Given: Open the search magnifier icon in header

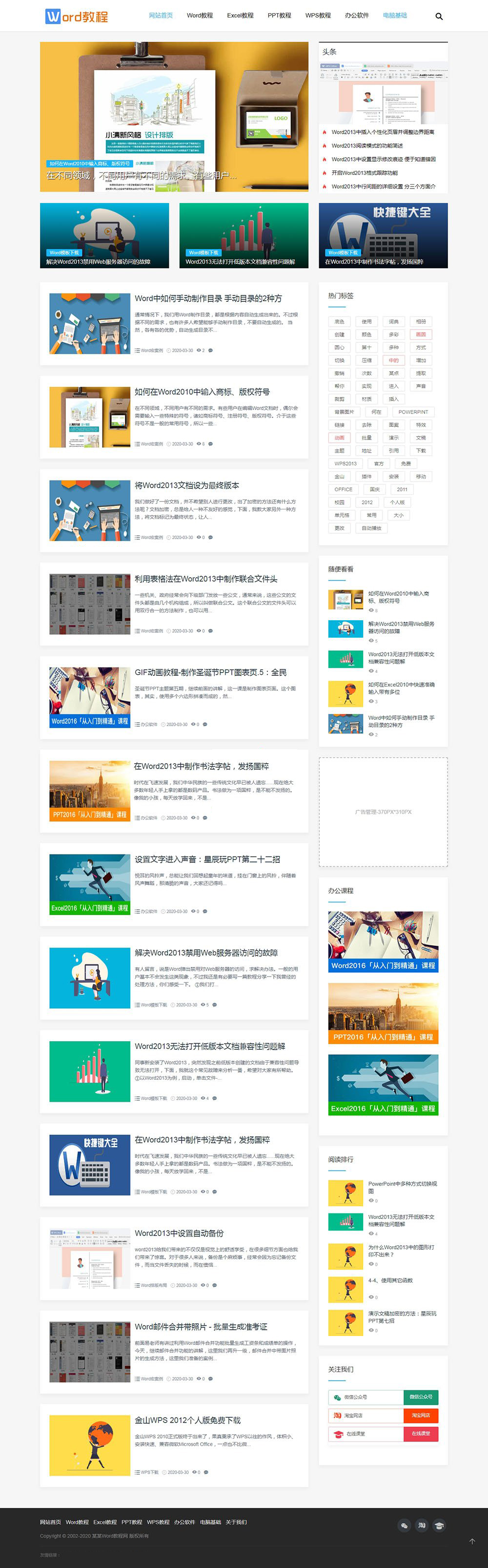Looking at the screenshot, I should [x=439, y=17].
